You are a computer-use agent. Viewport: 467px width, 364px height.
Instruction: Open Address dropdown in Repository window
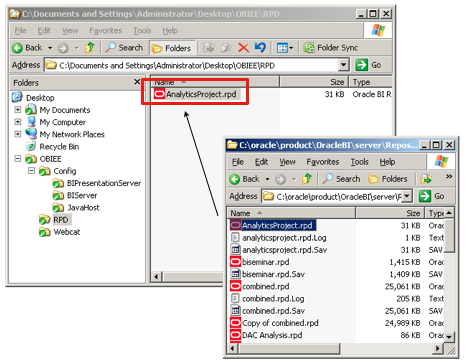click(407, 196)
